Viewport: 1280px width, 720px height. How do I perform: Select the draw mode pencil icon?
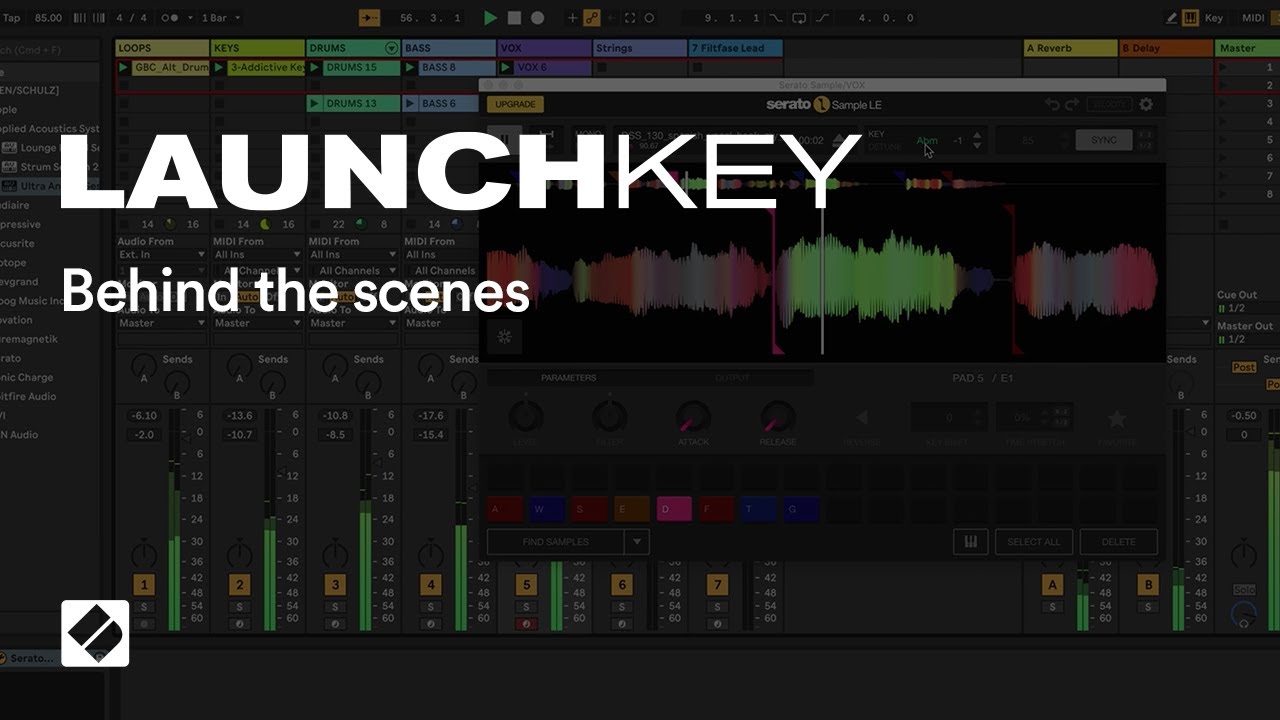tap(1172, 18)
